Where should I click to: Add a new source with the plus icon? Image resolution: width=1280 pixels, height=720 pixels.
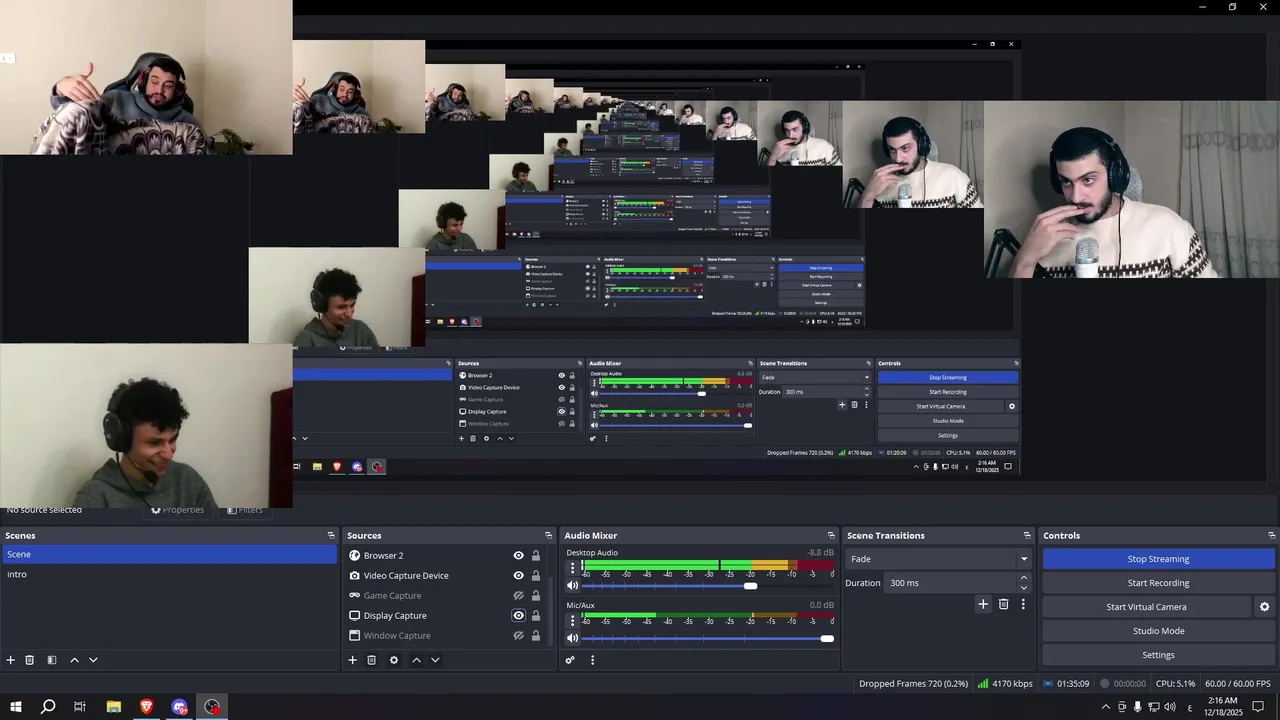(x=352, y=660)
